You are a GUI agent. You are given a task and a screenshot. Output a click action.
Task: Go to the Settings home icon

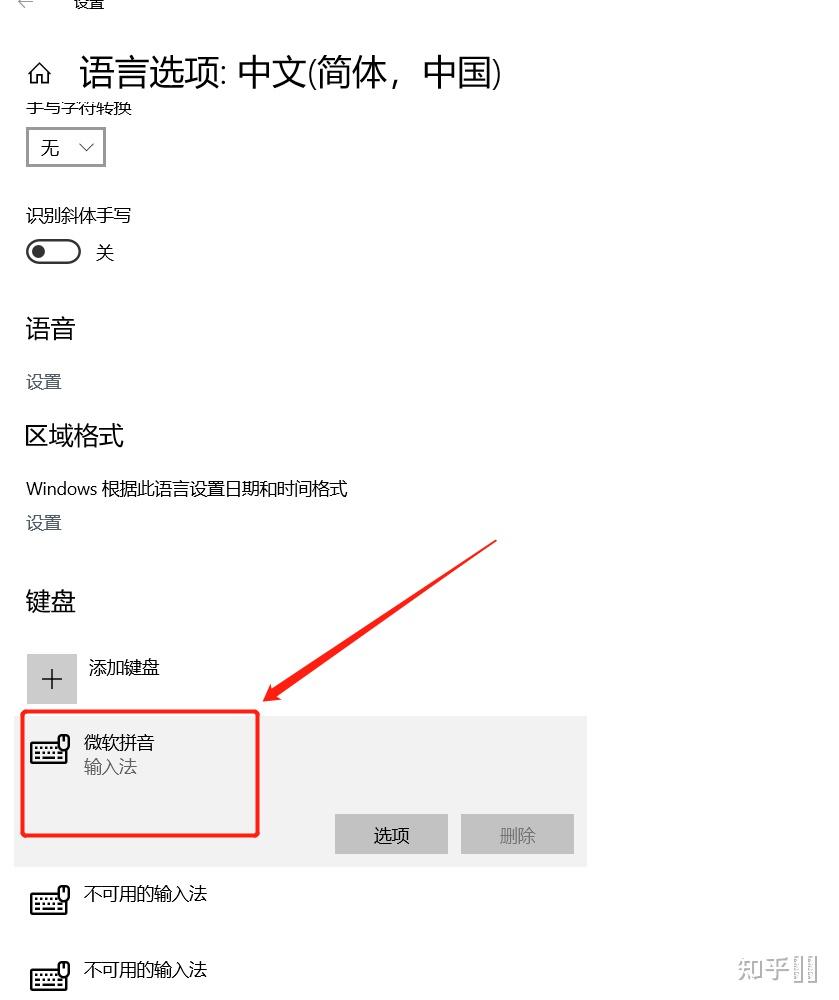(x=40, y=73)
